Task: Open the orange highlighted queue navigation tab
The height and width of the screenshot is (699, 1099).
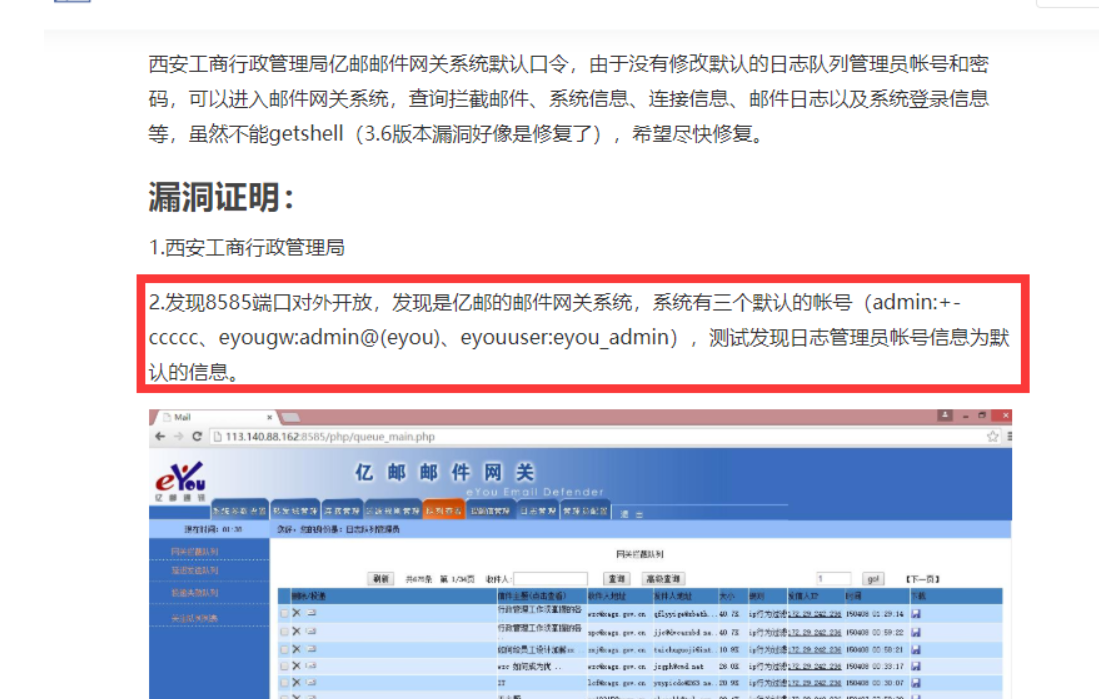Action: [x=444, y=511]
